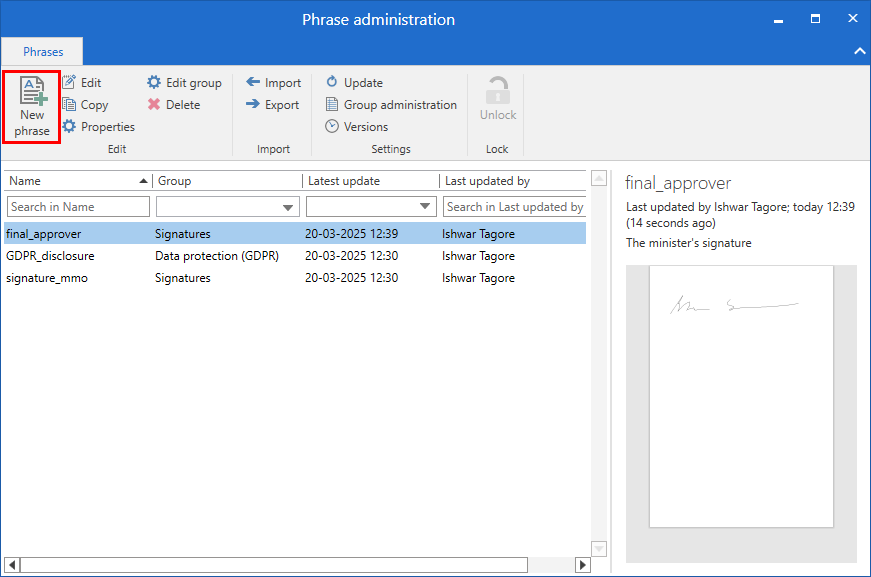Screen dimensions: 871x577
Task: Click the New phrase icon
Action: (32, 92)
